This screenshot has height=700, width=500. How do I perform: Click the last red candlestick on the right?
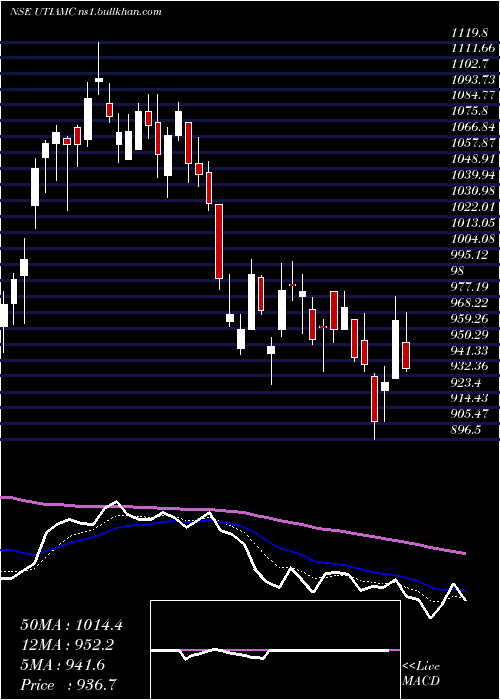tap(406, 355)
